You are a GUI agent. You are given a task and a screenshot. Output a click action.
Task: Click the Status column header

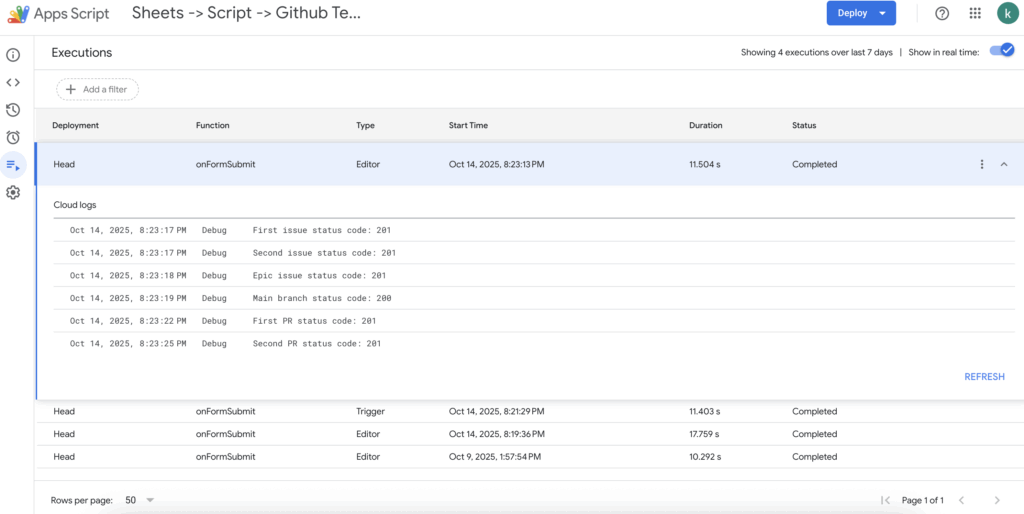[x=804, y=125]
